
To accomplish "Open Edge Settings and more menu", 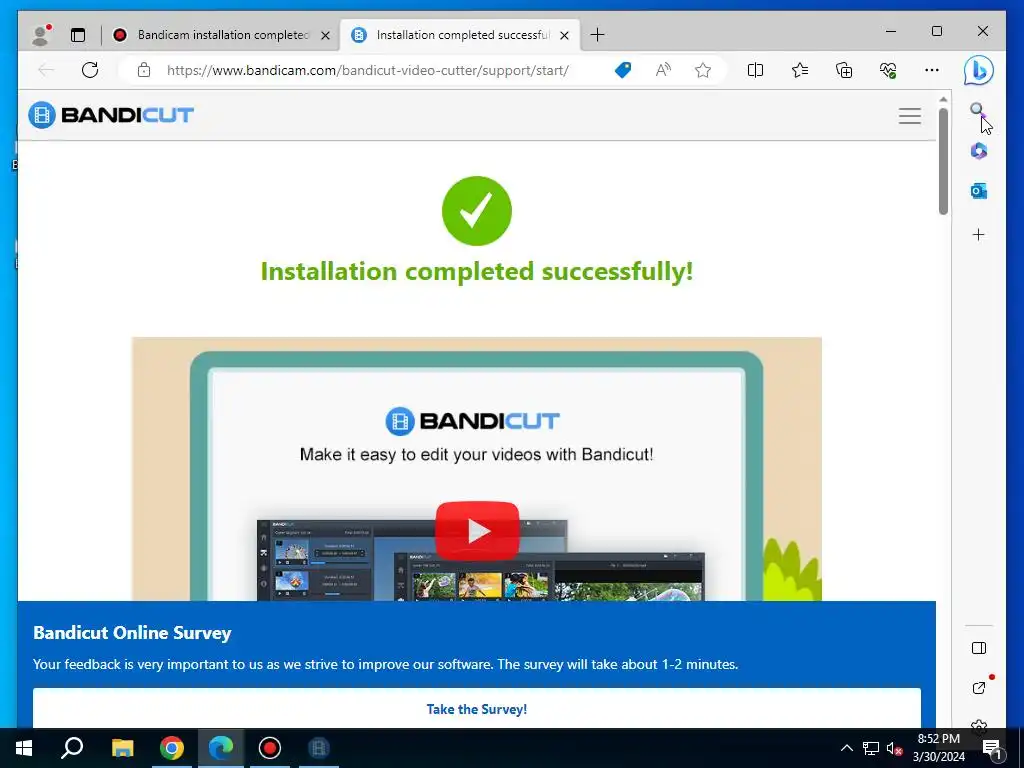I will tap(932, 70).
